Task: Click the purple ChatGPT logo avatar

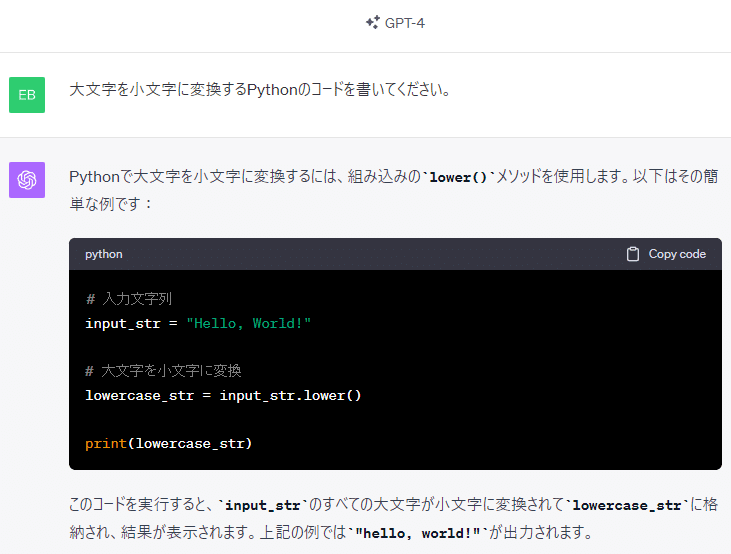Action: 27,180
